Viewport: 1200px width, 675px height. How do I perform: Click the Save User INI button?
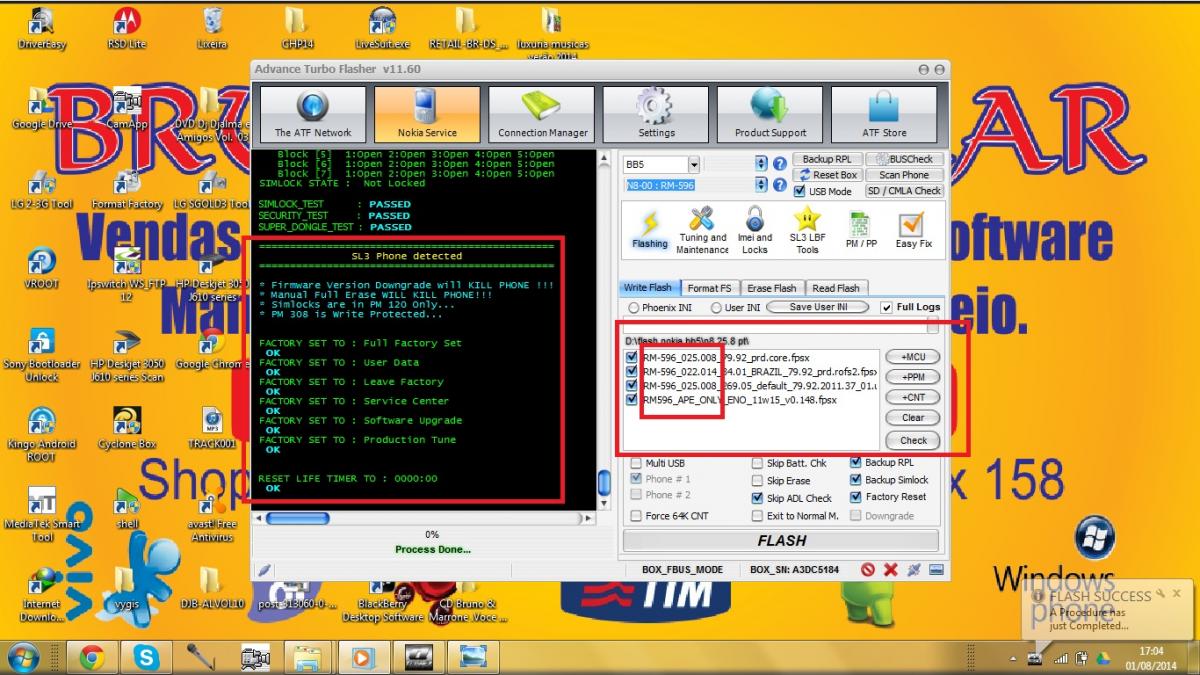click(x=818, y=307)
